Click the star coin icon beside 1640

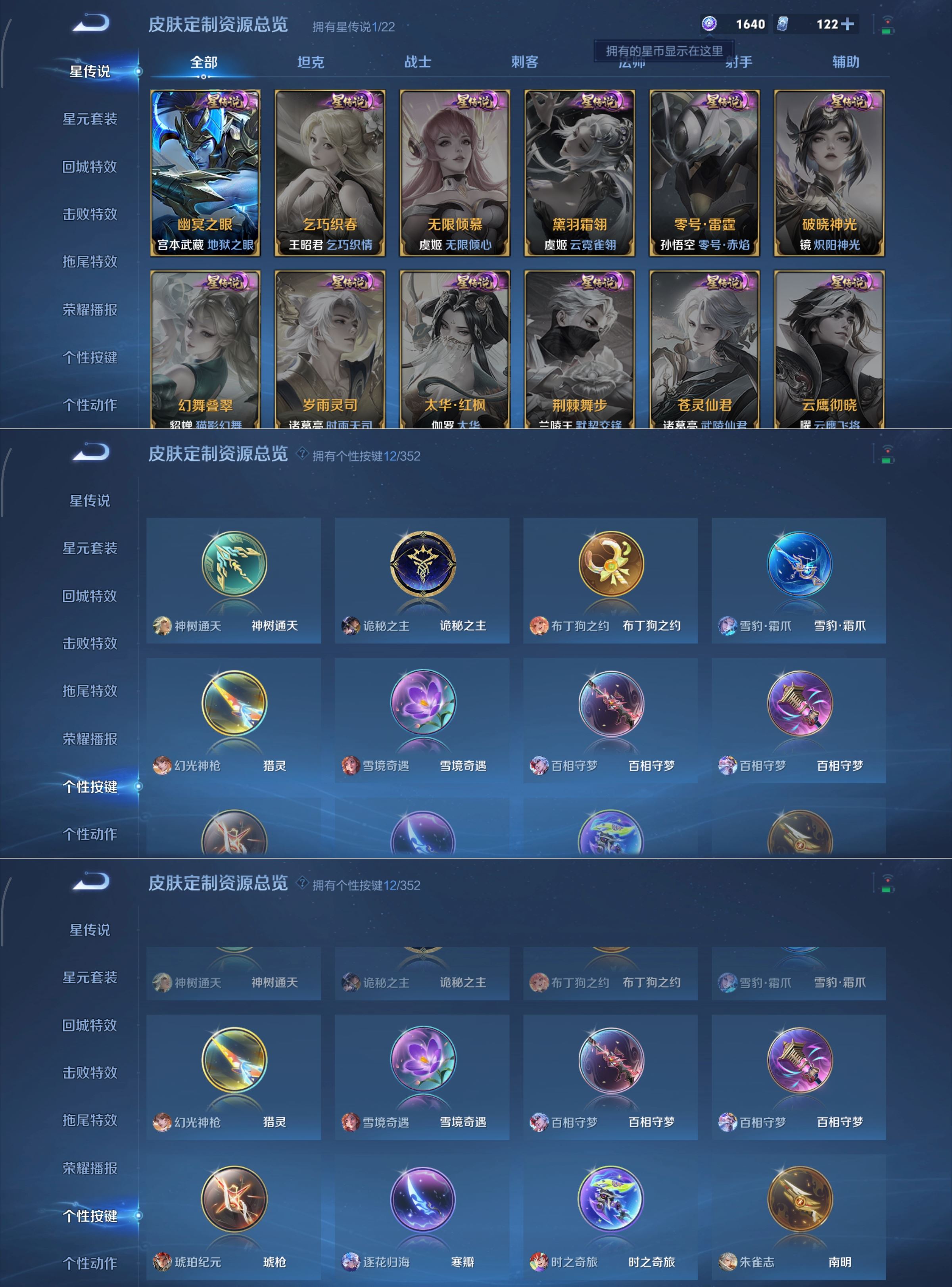(709, 24)
